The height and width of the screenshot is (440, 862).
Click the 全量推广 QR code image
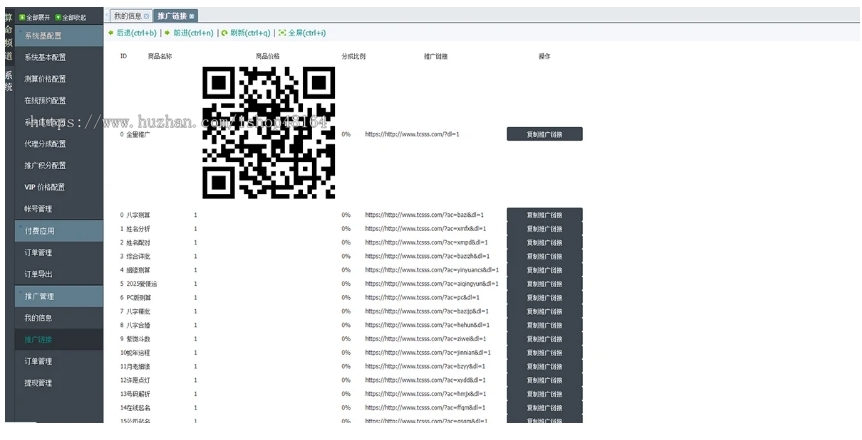(x=269, y=133)
